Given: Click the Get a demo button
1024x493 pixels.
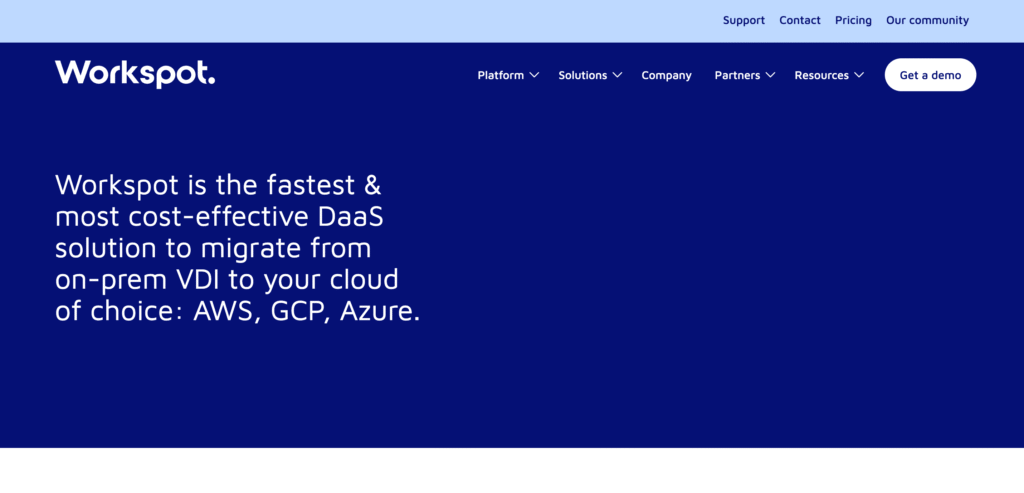Looking at the screenshot, I should (x=930, y=75).
